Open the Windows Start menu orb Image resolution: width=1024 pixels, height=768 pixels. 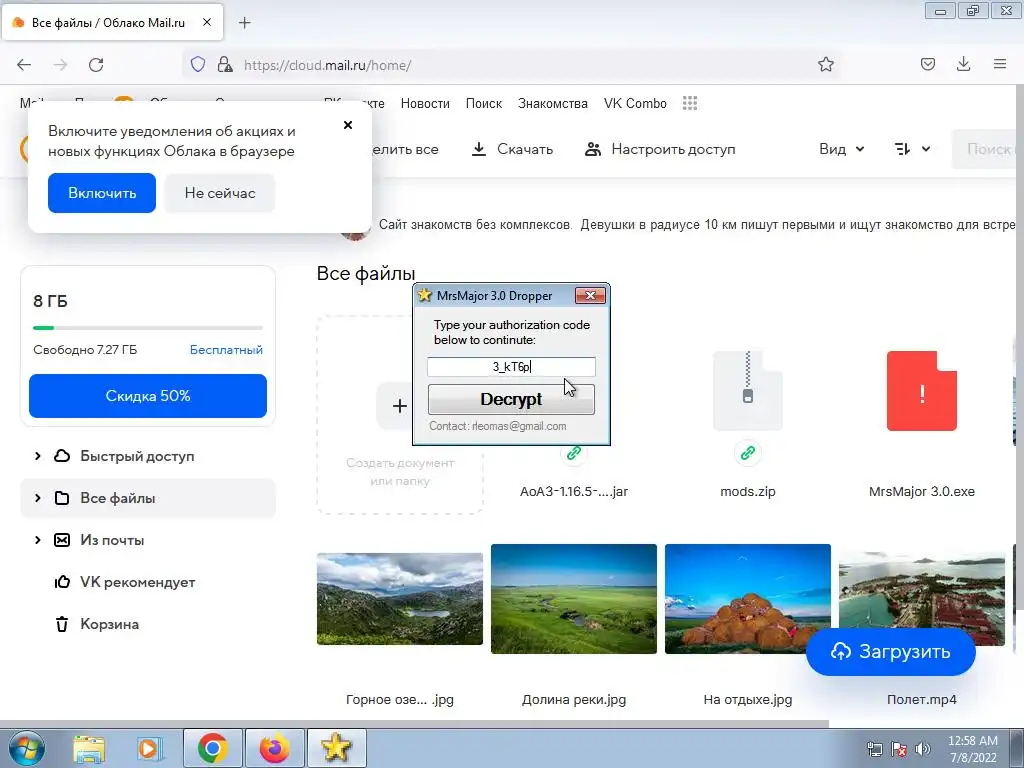tap(26, 748)
